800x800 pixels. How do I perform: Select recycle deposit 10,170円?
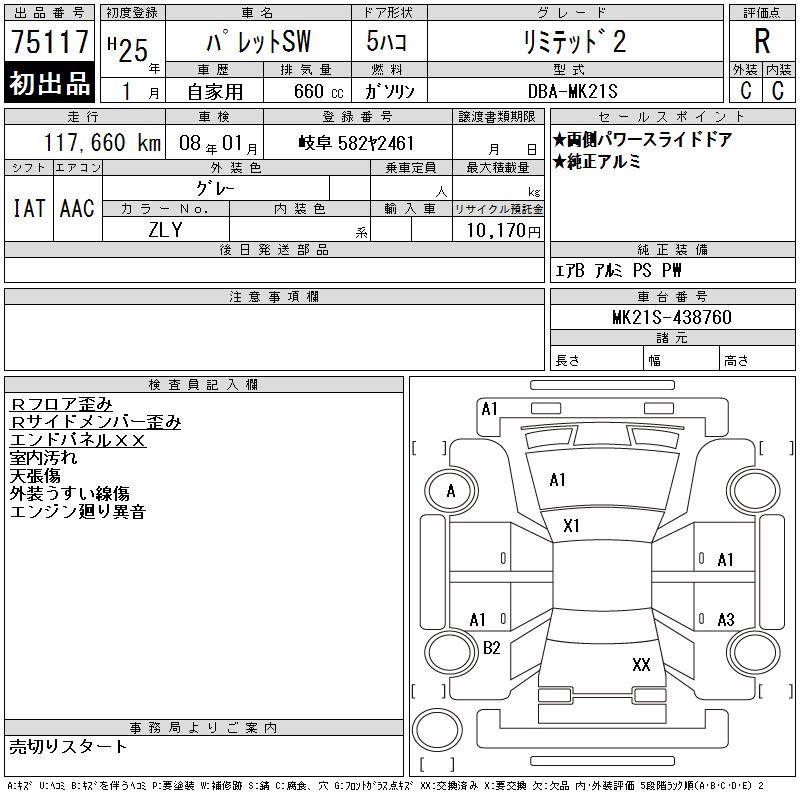(504, 230)
